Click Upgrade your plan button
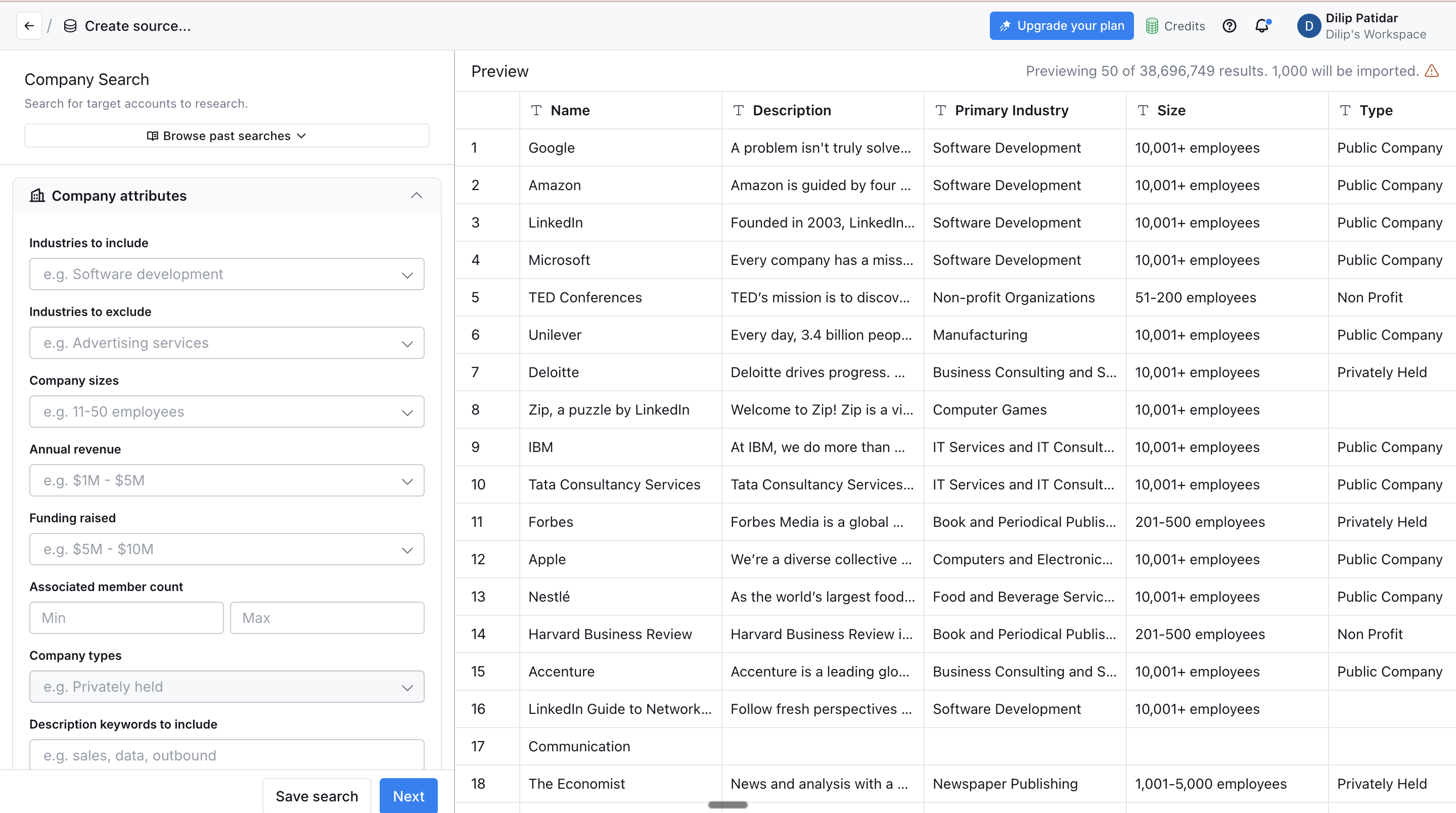This screenshot has width=1456, height=813. click(1061, 26)
